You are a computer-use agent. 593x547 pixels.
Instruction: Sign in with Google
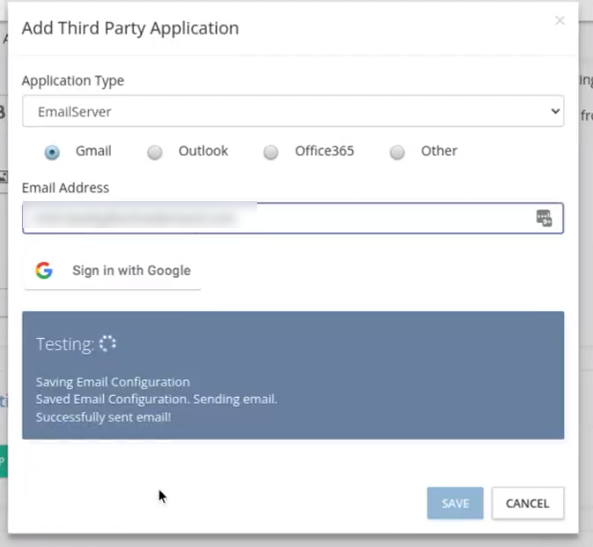tap(112, 271)
